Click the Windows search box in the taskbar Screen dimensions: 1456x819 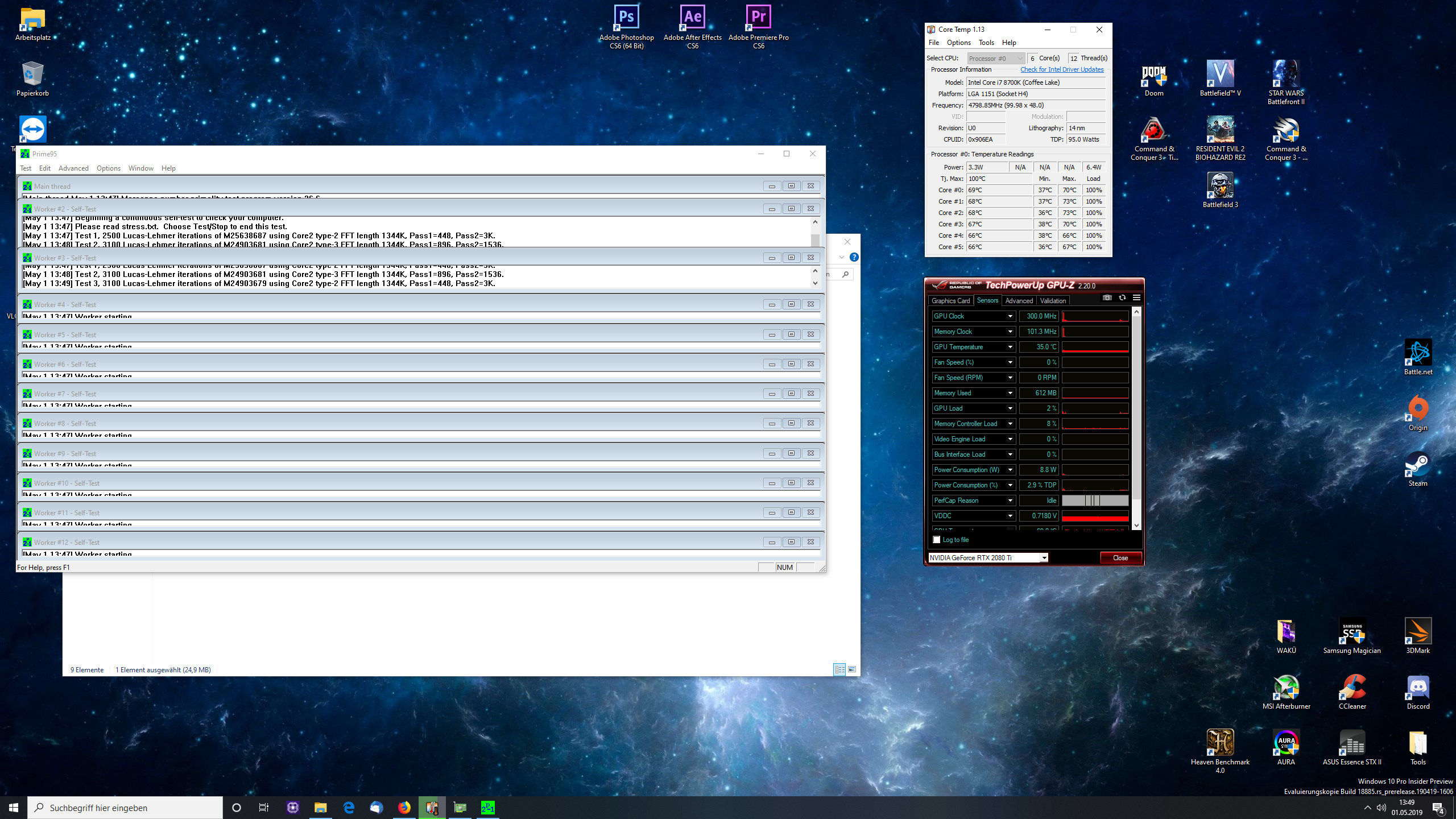tap(125, 808)
